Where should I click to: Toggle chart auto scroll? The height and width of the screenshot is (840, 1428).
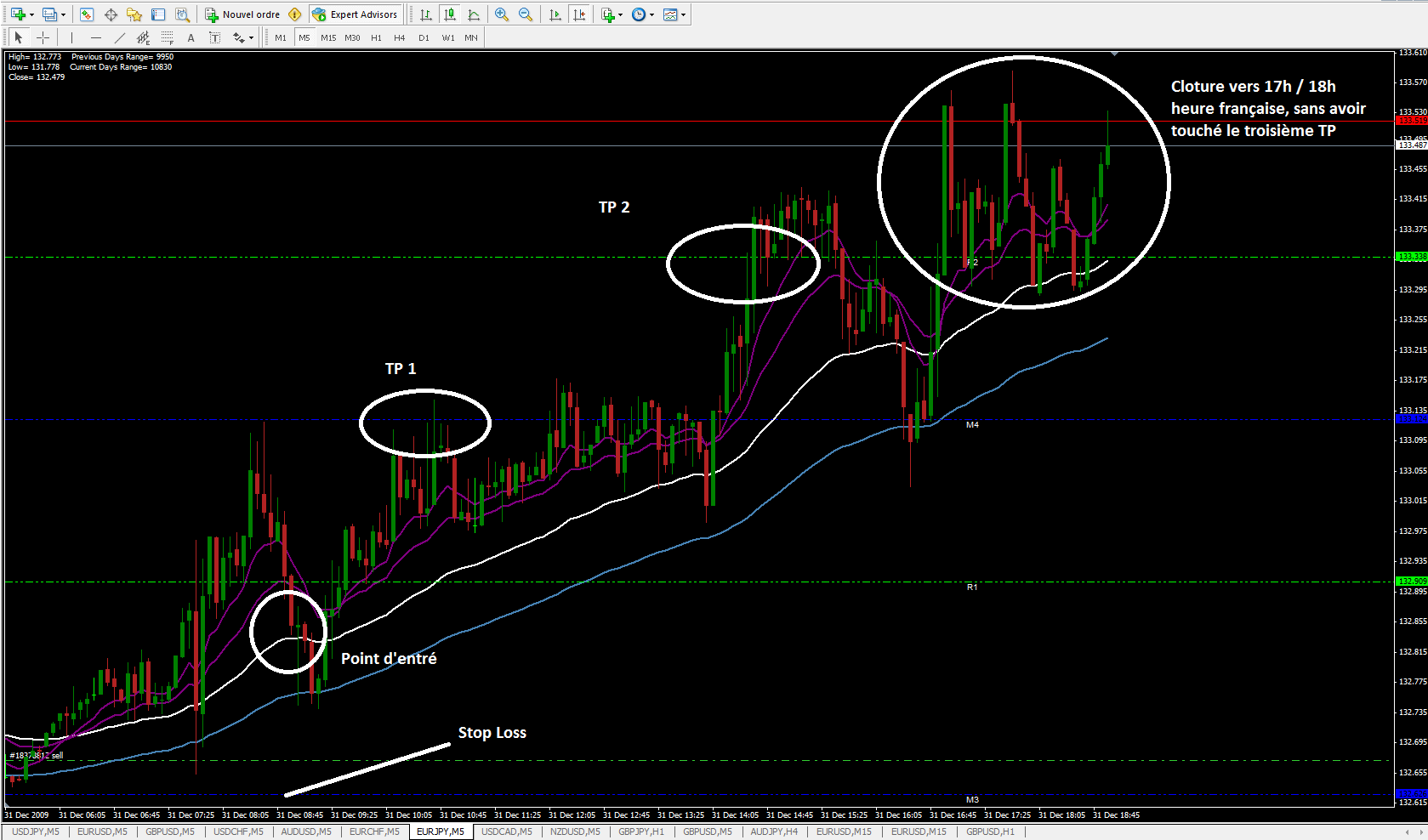pos(555,14)
